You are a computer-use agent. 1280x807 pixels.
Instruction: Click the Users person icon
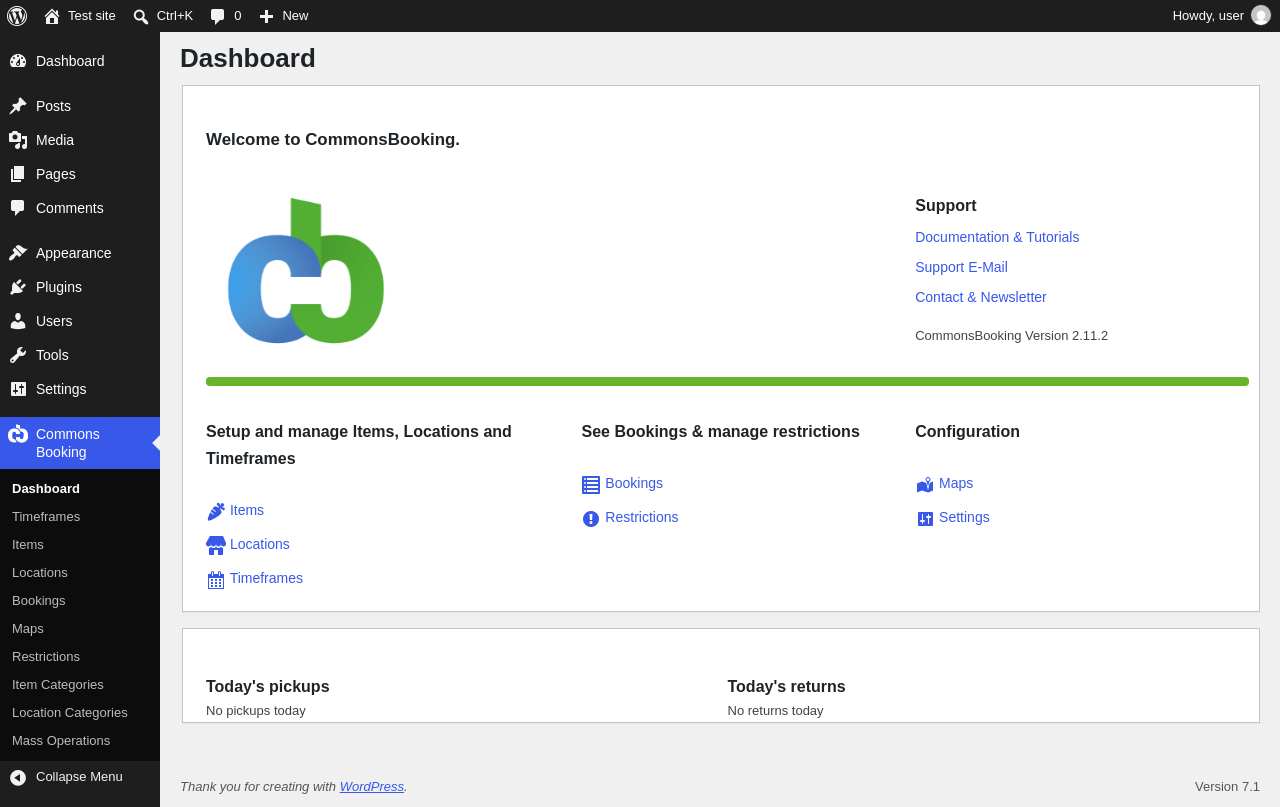(18, 321)
